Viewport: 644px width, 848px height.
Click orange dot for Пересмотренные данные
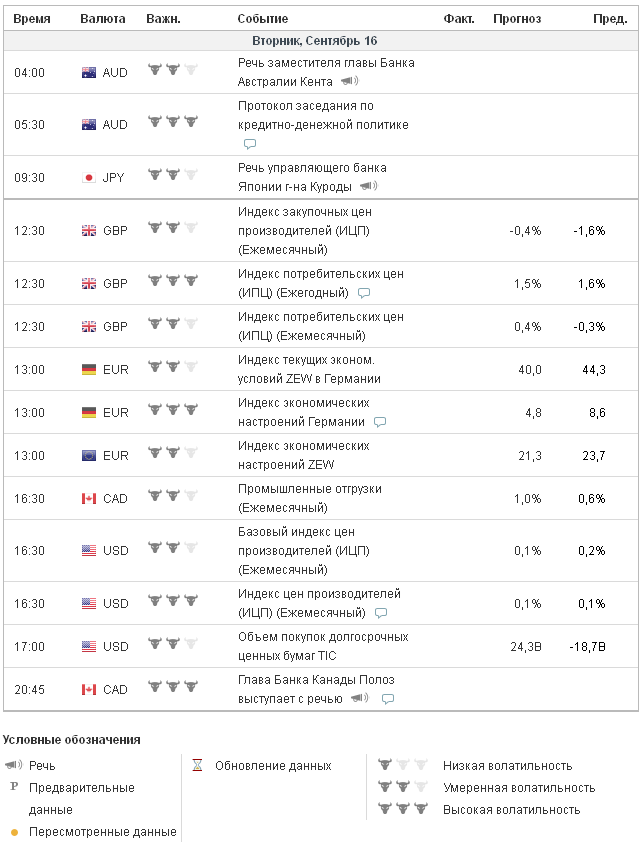(14, 831)
